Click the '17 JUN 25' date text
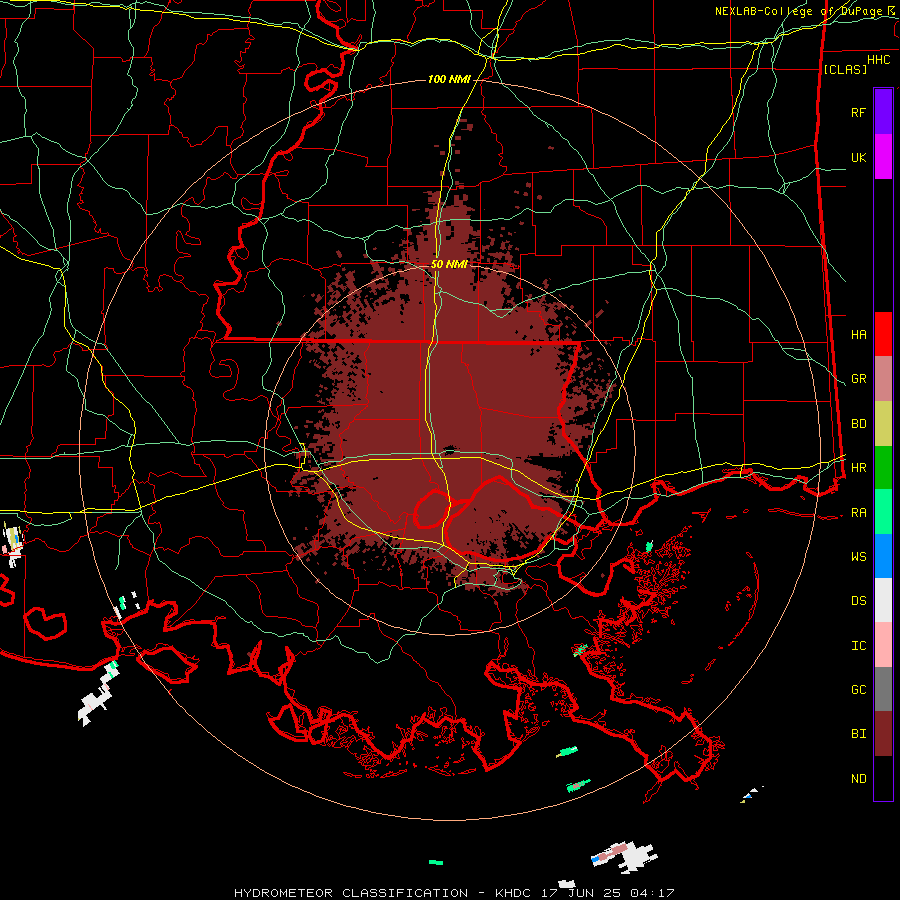Image resolution: width=900 pixels, height=900 pixels. (582, 893)
